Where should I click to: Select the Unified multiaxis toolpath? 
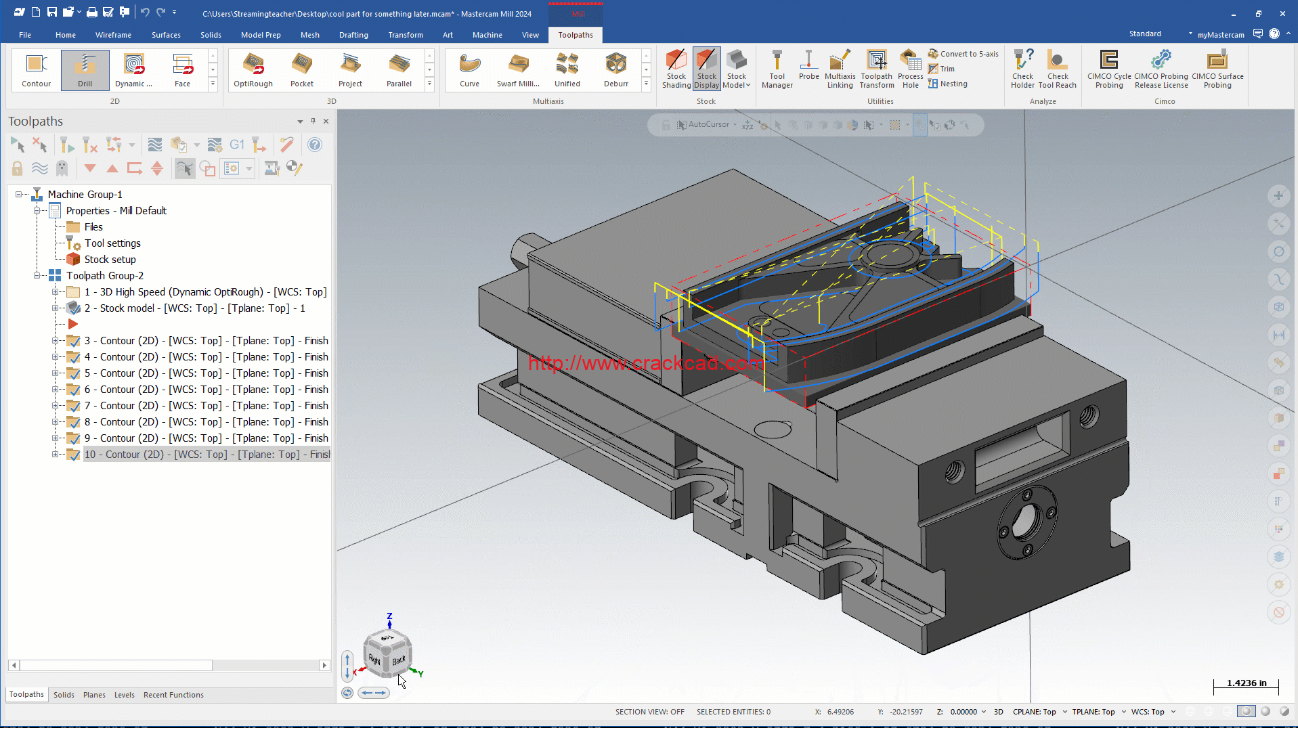(x=567, y=70)
